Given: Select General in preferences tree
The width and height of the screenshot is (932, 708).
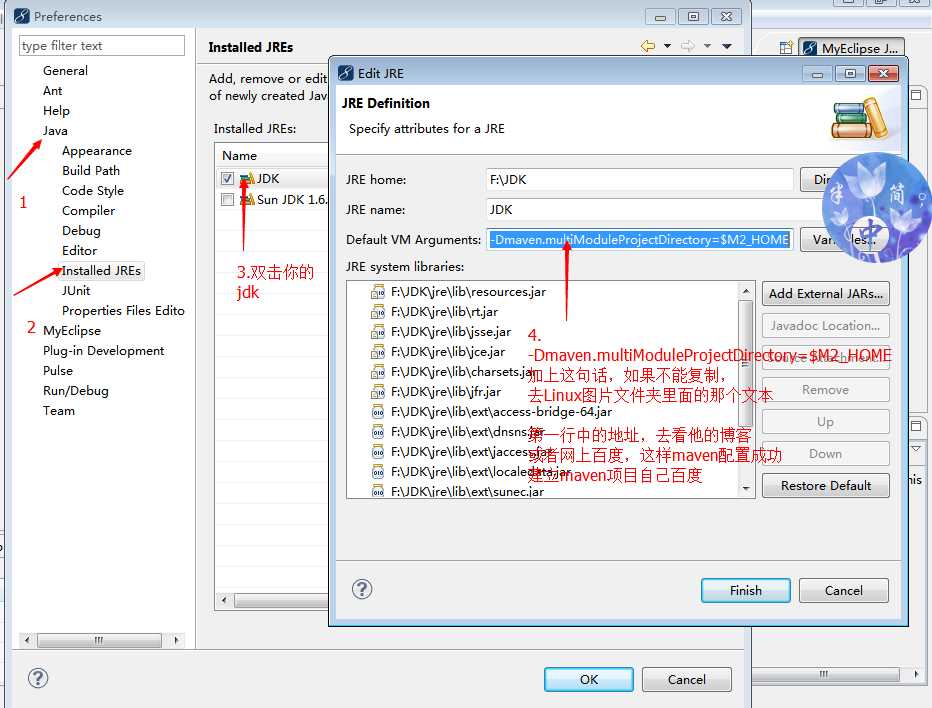Looking at the screenshot, I should pos(65,71).
